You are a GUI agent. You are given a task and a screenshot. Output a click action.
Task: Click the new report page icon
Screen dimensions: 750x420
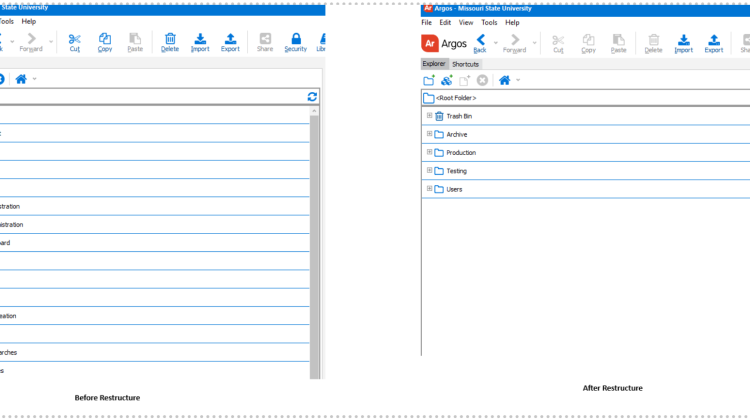point(464,80)
